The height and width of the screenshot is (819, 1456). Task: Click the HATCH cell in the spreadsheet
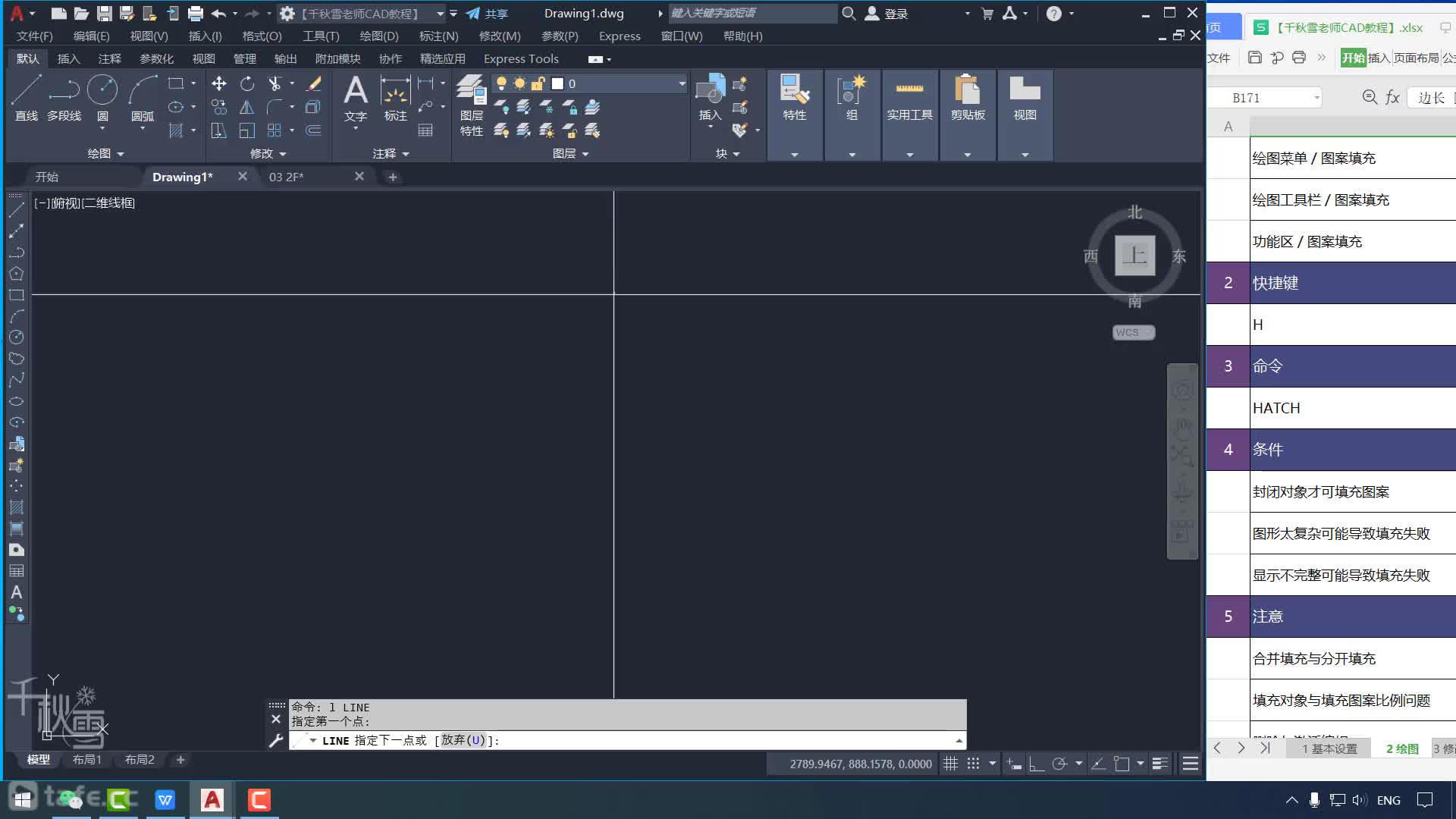point(1353,408)
